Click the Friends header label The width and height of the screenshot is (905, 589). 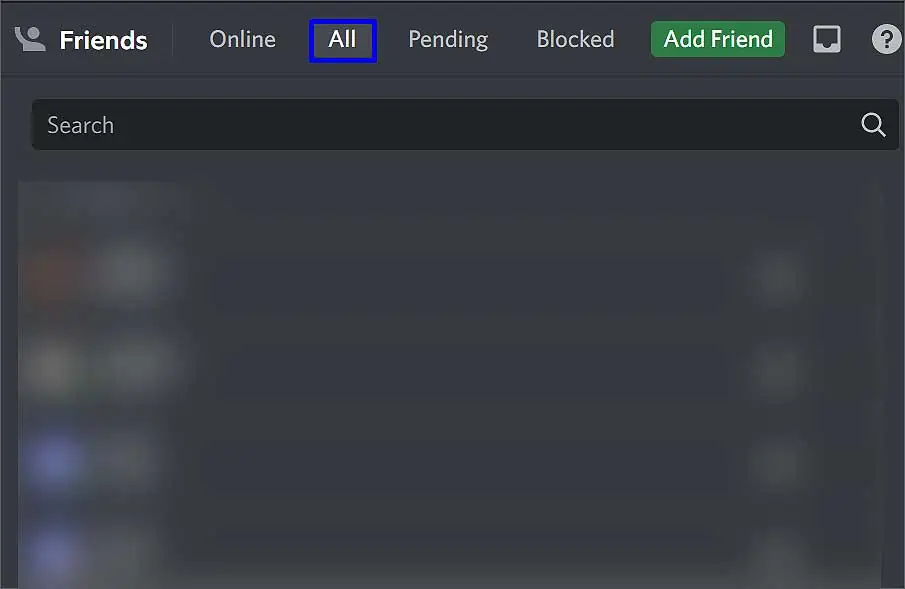[x=103, y=40]
